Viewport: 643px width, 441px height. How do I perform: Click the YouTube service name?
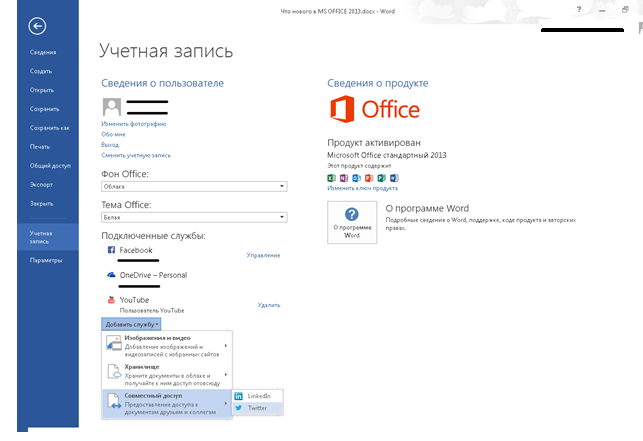tap(134, 300)
